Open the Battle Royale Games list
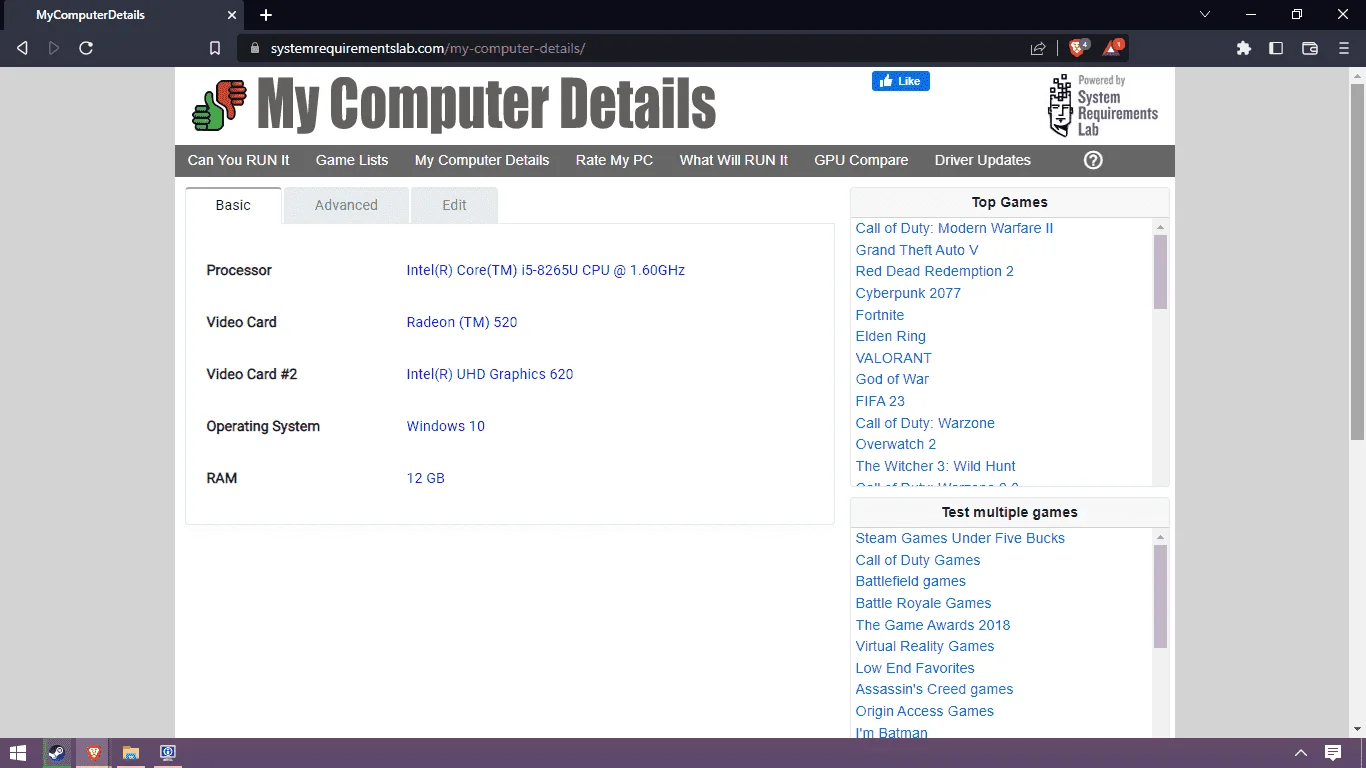The image size is (1366, 768). tap(923, 603)
